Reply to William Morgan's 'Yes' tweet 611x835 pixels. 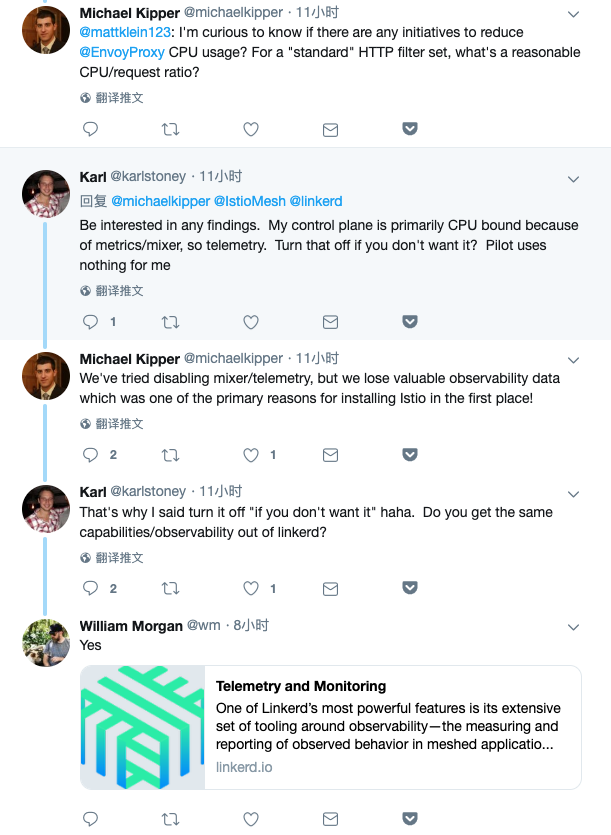pos(90,820)
